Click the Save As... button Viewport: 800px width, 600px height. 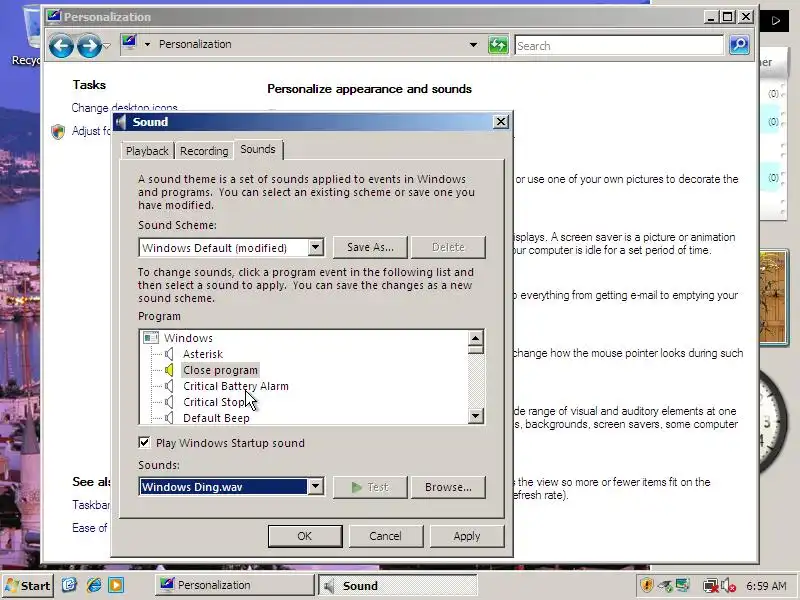pyautogui.click(x=370, y=247)
